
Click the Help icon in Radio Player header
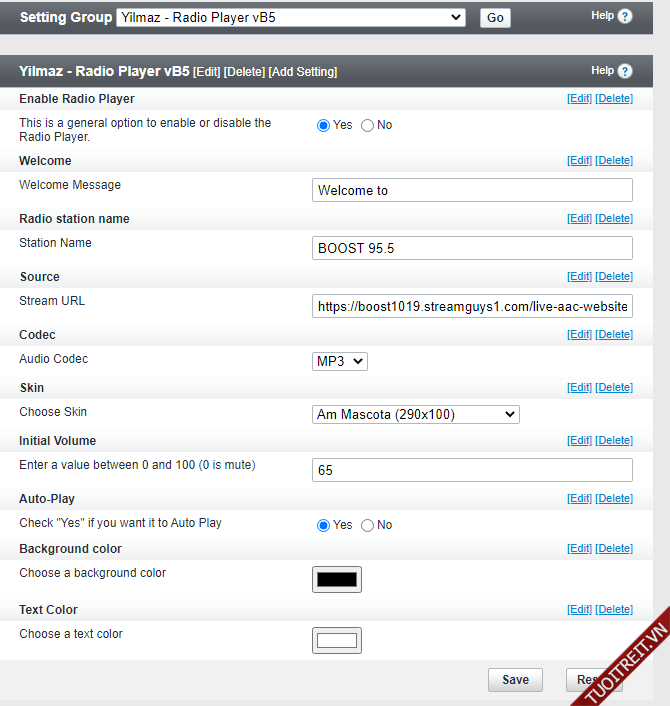click(625, 71)
